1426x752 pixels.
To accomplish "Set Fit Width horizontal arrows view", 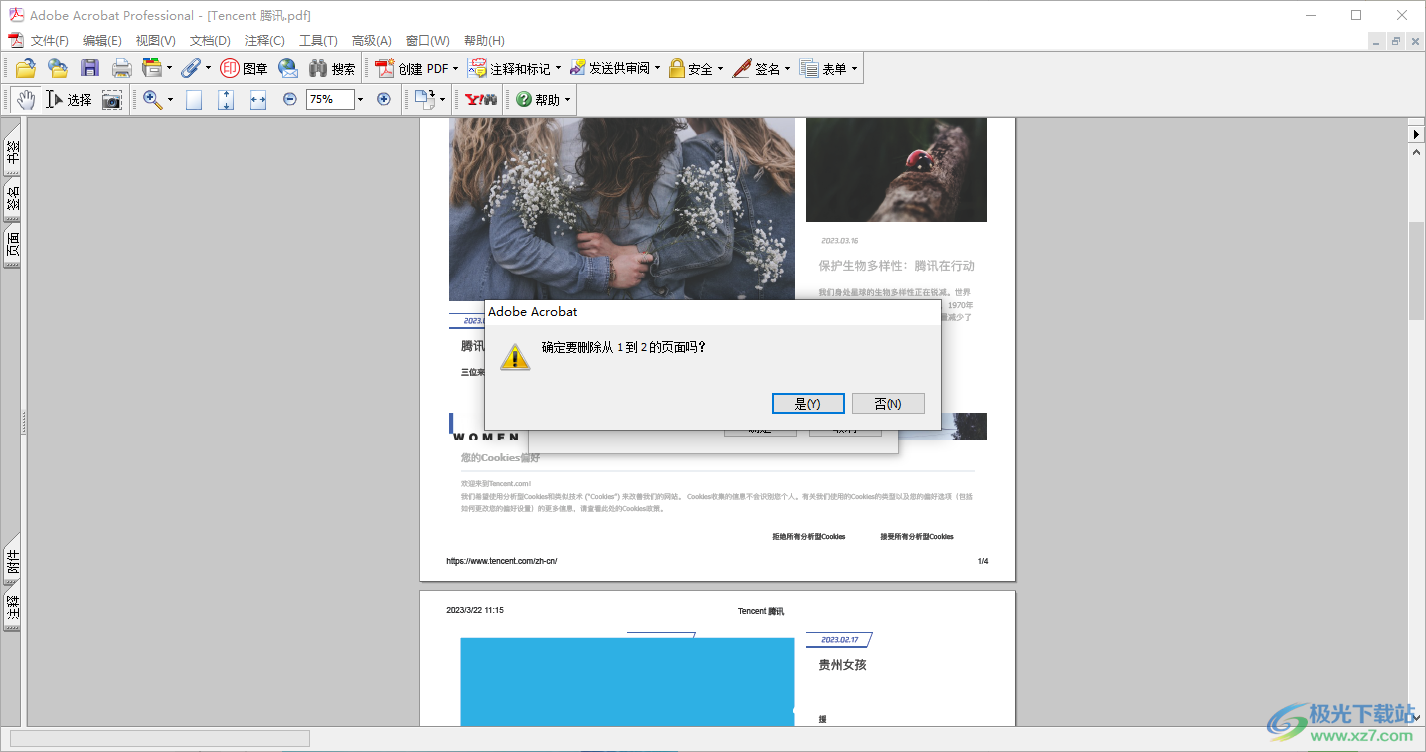I will (258, 99).
